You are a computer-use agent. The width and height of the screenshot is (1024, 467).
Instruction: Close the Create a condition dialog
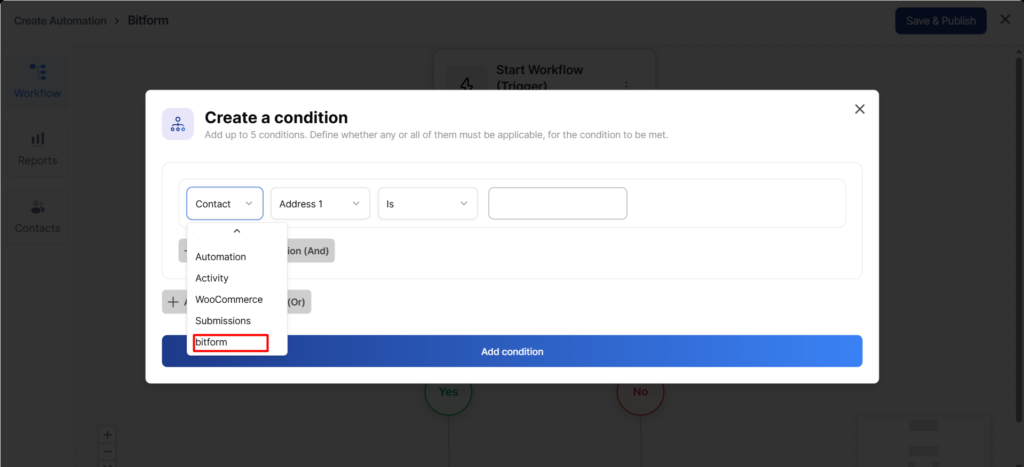coord(859,109)
